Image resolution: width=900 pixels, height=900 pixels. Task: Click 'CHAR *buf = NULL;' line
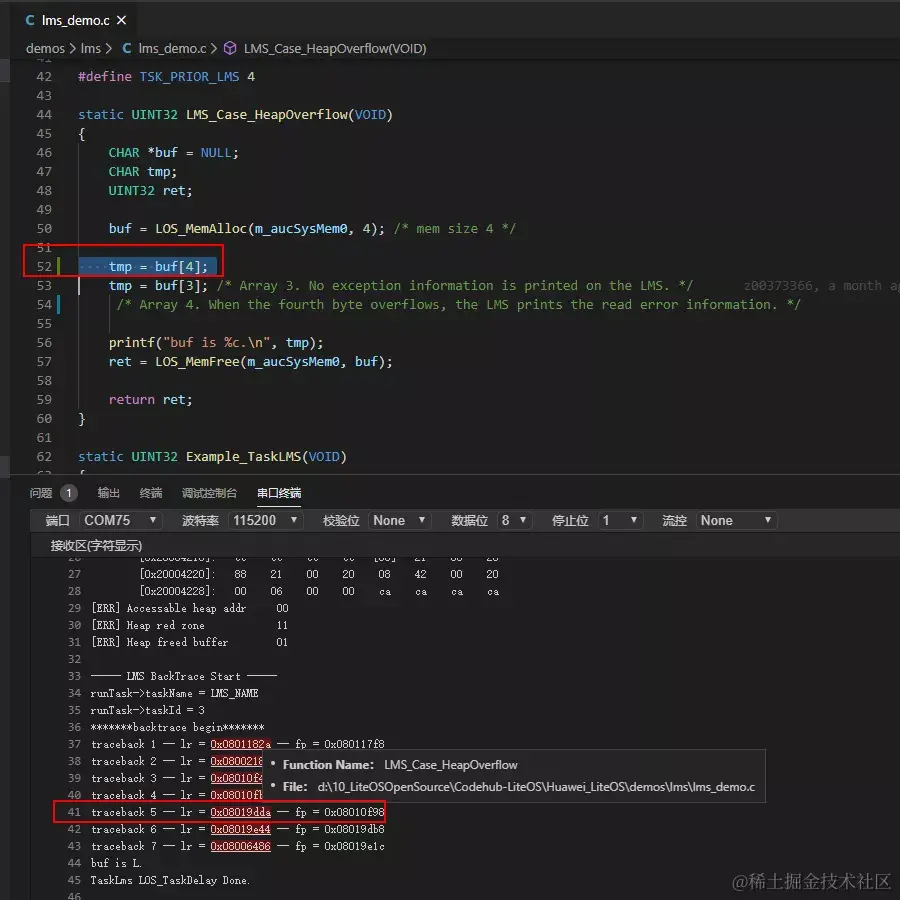(x=173, y=152)
